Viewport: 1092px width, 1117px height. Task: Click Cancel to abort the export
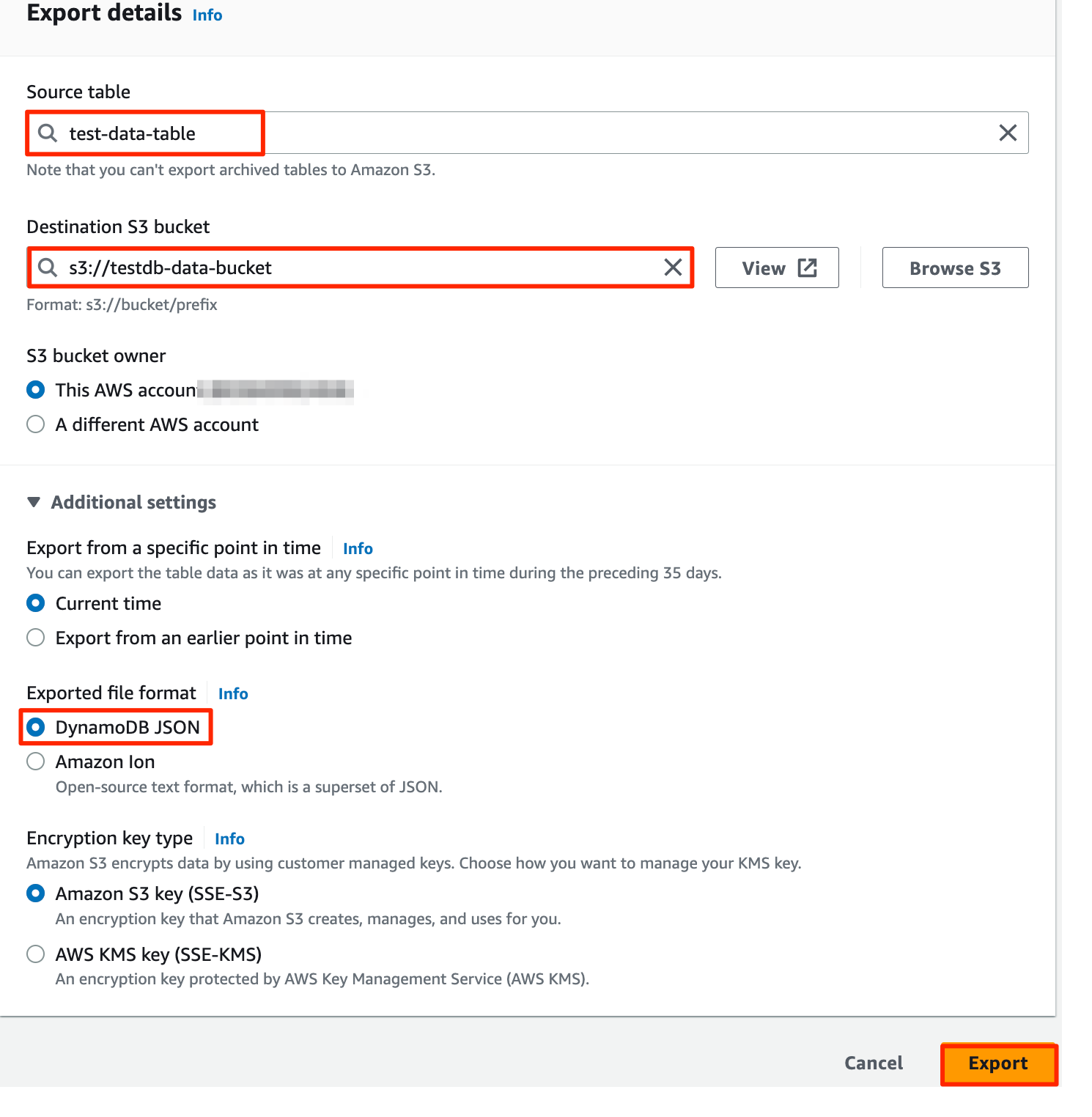(872, 1063)
